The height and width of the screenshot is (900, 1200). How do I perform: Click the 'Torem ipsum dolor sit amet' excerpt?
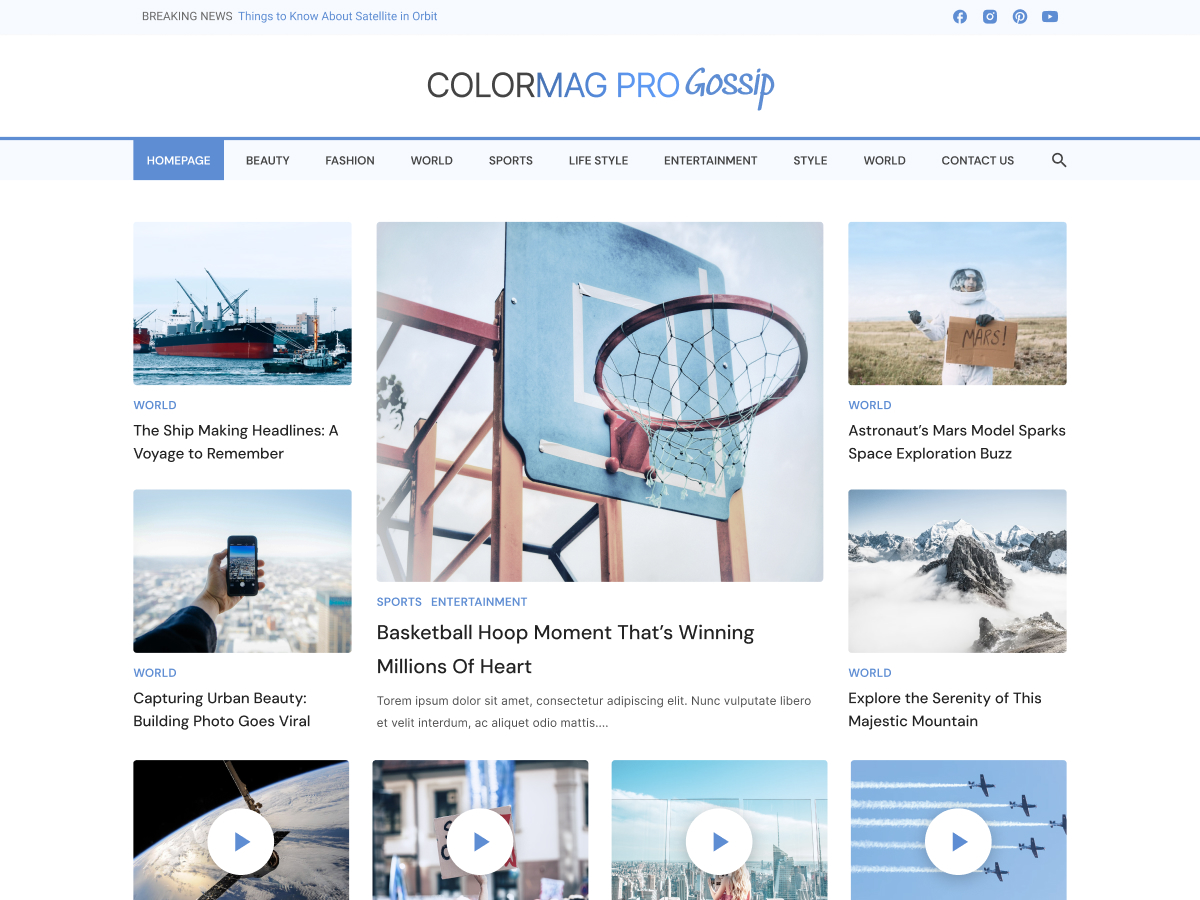(594, 711)
